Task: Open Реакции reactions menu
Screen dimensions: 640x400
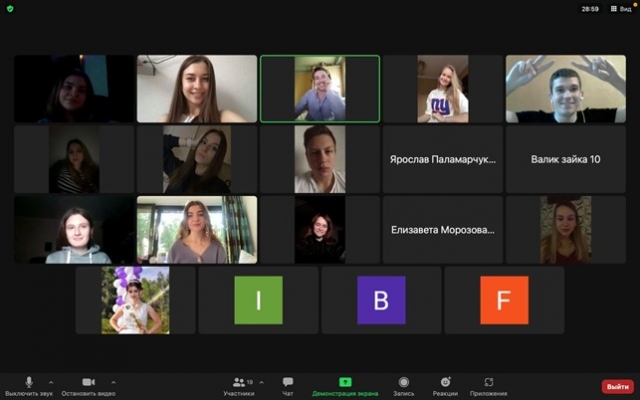Action: (x=445, y=386)
